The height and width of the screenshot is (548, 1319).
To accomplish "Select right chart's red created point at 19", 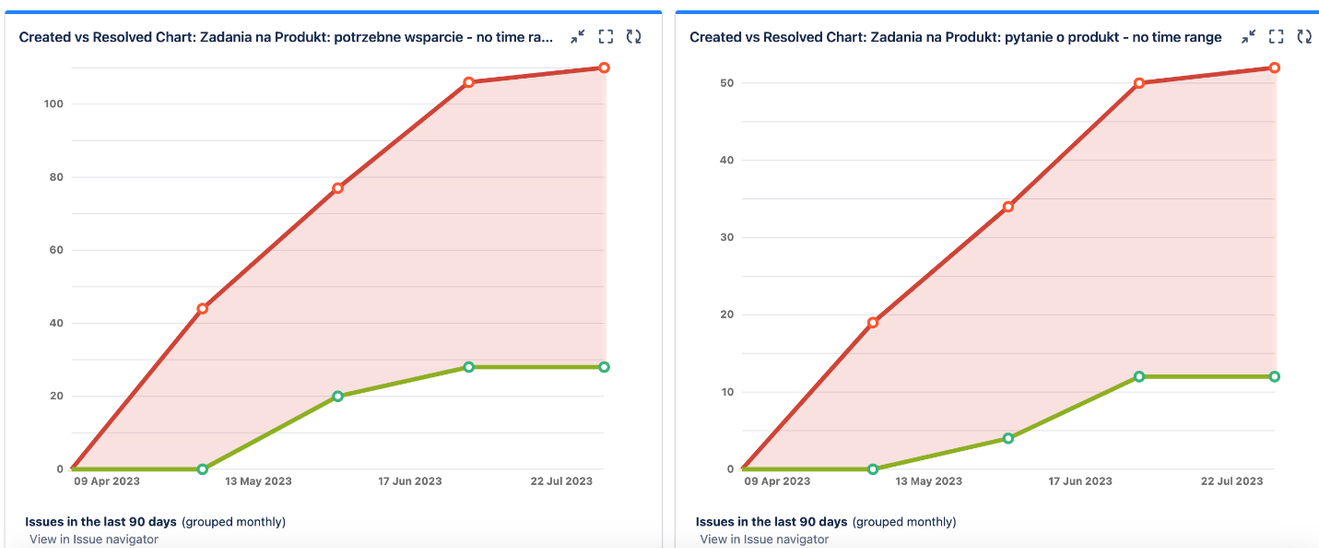I will (873, 323).
